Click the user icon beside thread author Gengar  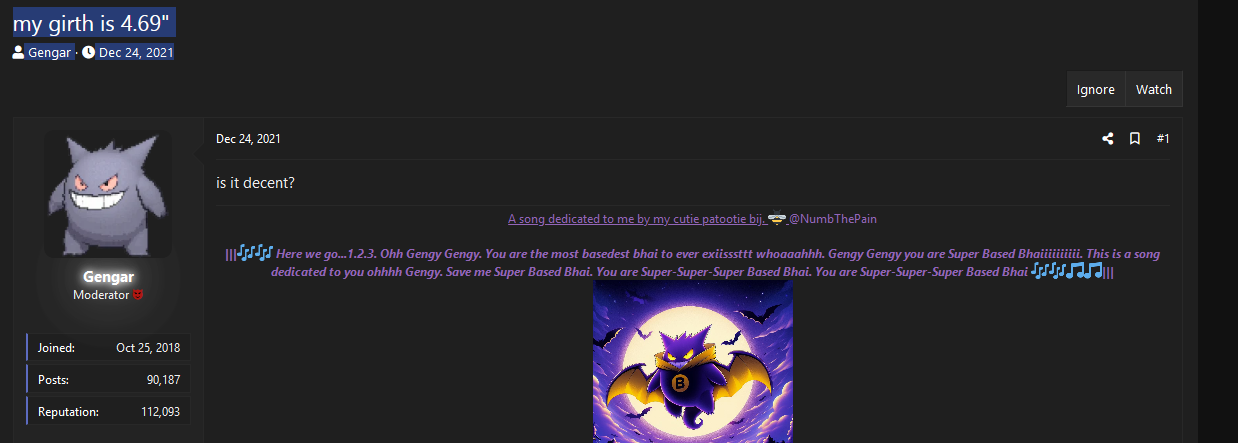click(18, 52)
